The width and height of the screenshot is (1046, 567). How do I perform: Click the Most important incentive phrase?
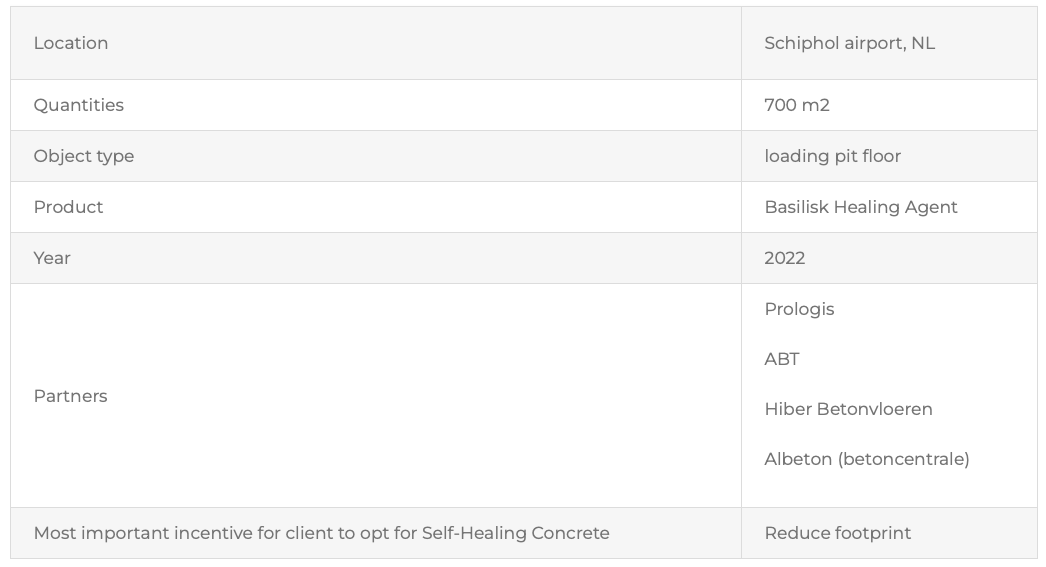[143, 533]
